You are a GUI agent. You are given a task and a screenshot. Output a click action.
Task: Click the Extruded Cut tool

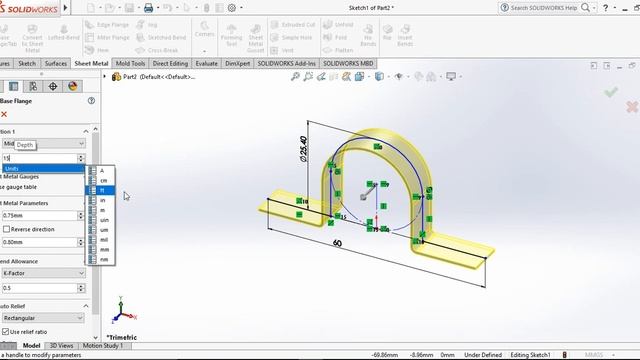[x=293, y=25]
